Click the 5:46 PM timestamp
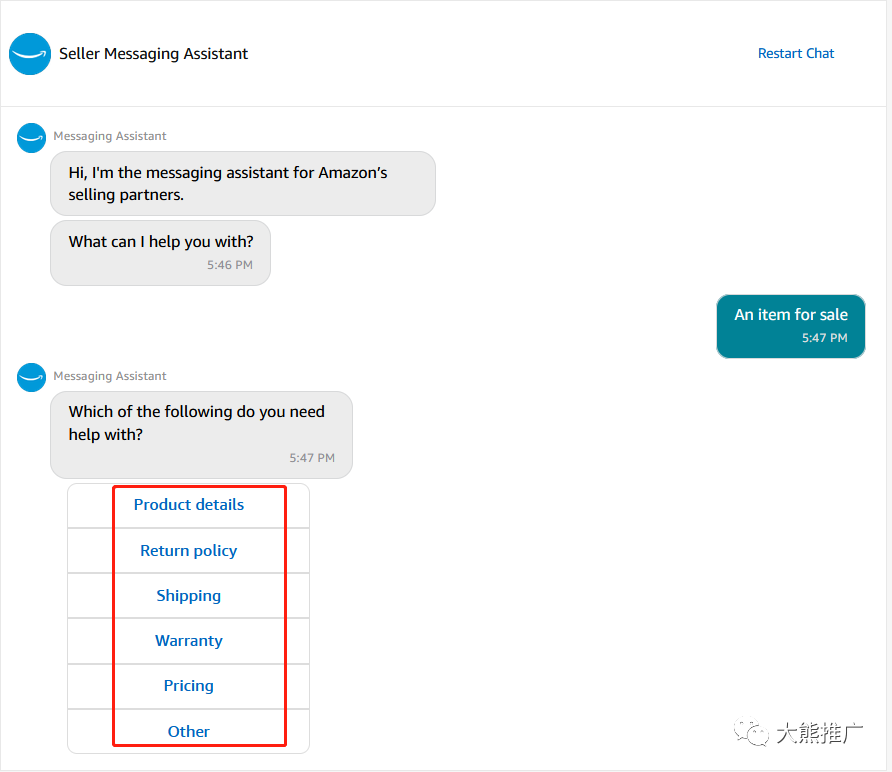This screenshot has height=772, width=892. (x=230, y=265)
